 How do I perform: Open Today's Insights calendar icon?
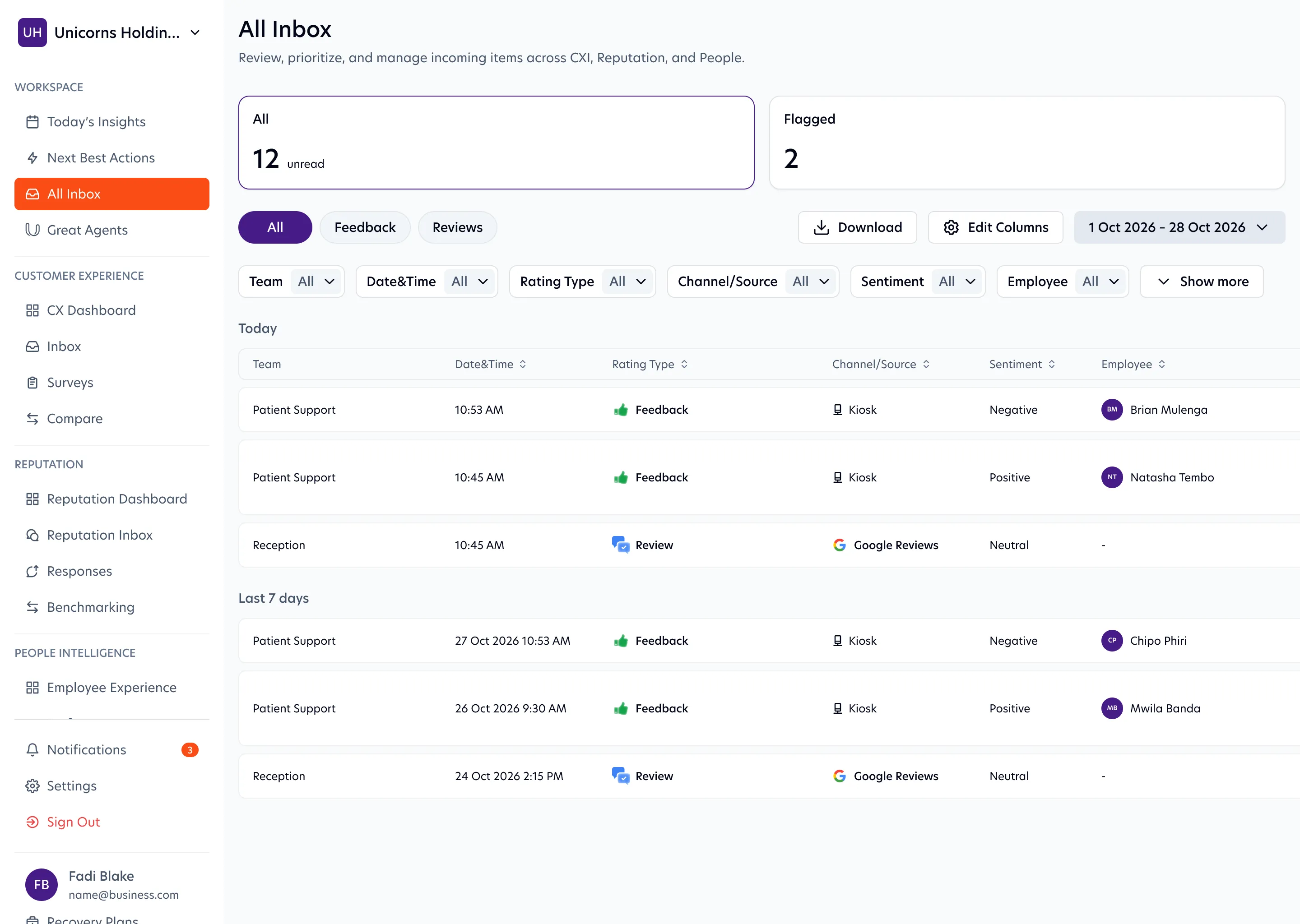(x=32, y=122)
